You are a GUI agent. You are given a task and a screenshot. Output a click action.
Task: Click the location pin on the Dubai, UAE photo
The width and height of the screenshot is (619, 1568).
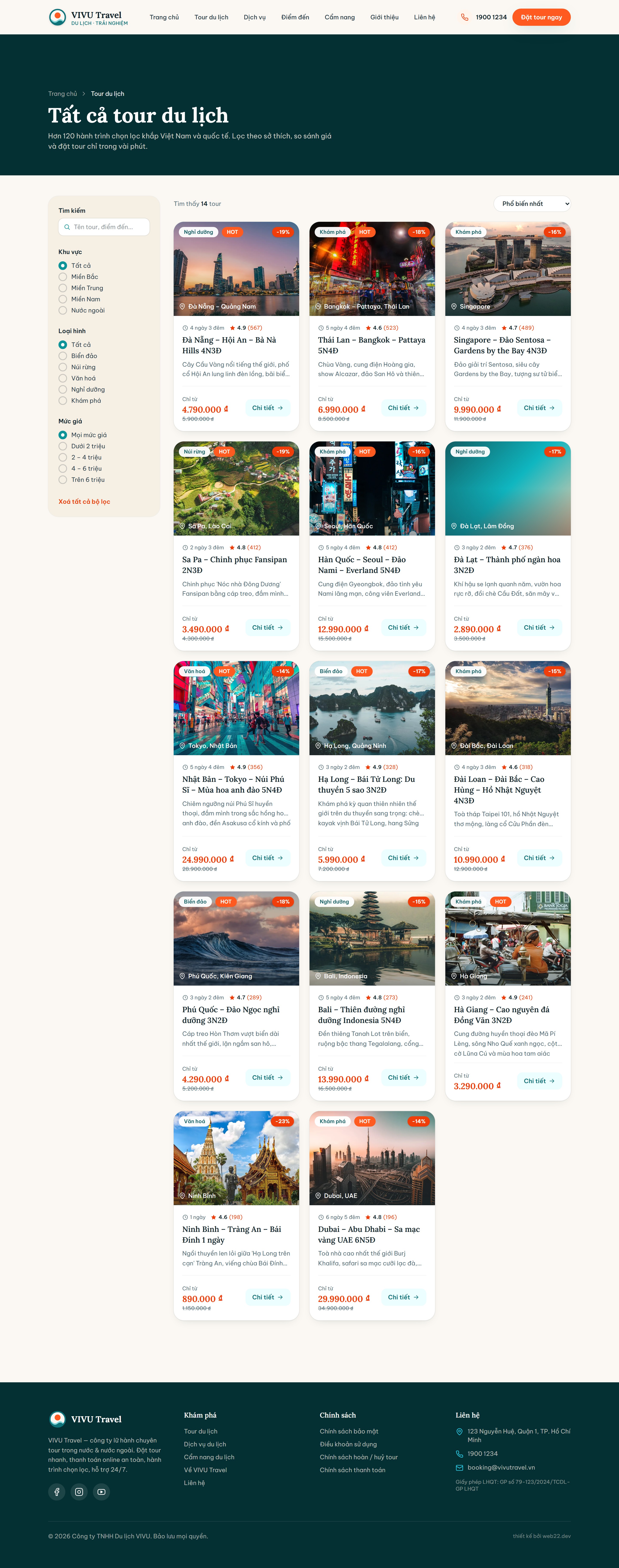pyautogui.click(x=318, y=1196)
